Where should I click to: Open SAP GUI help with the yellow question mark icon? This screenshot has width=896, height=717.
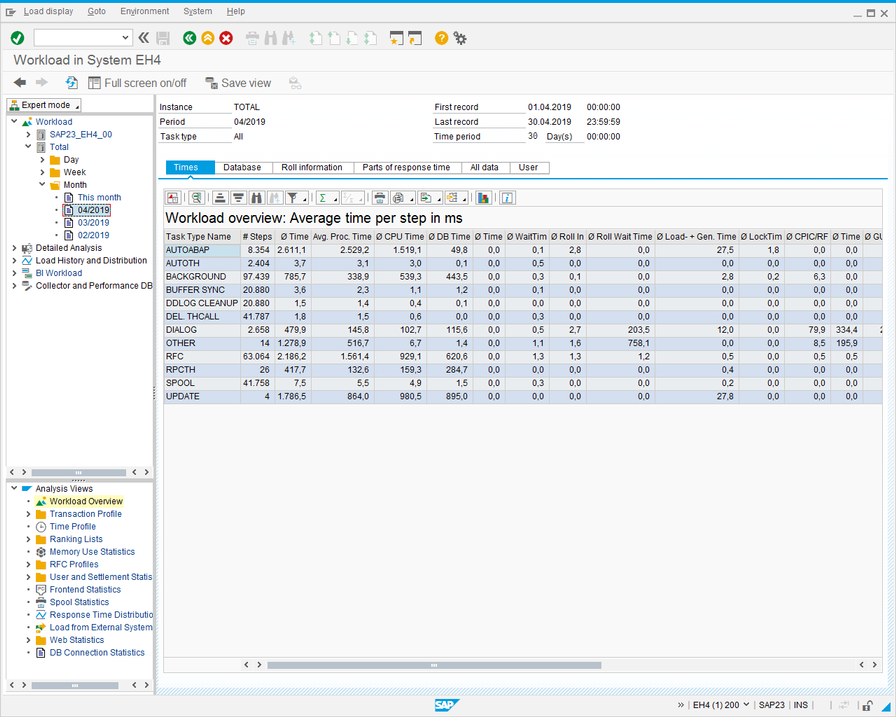[440, 38]
